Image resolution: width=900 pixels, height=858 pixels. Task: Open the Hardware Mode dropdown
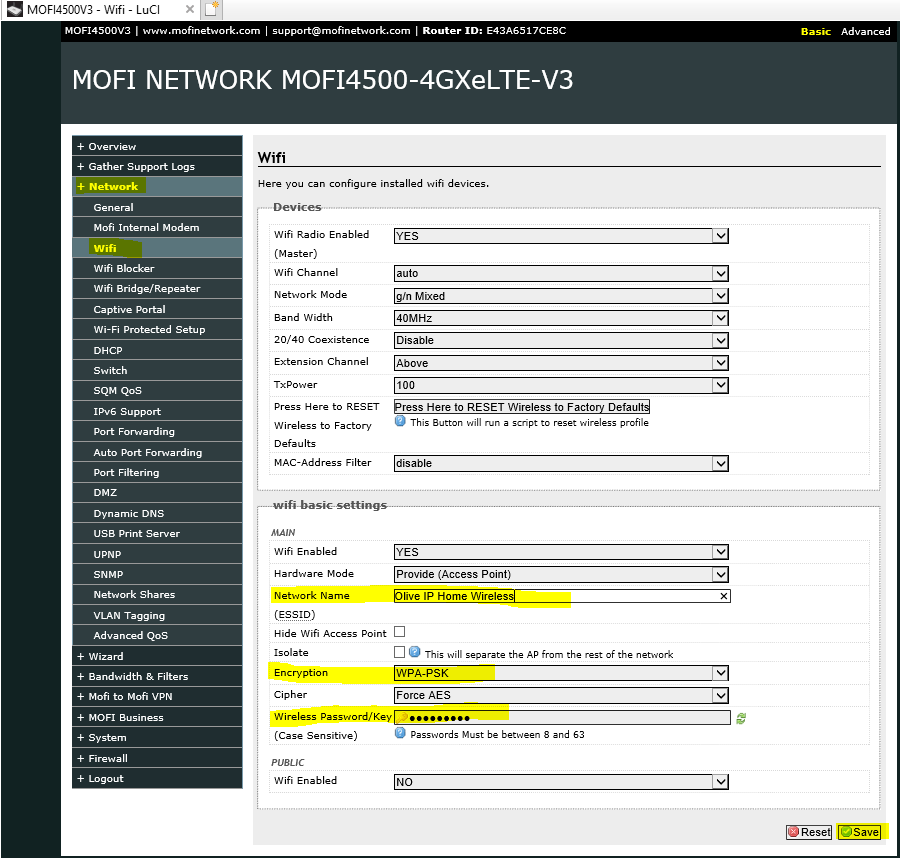(561, 574)
